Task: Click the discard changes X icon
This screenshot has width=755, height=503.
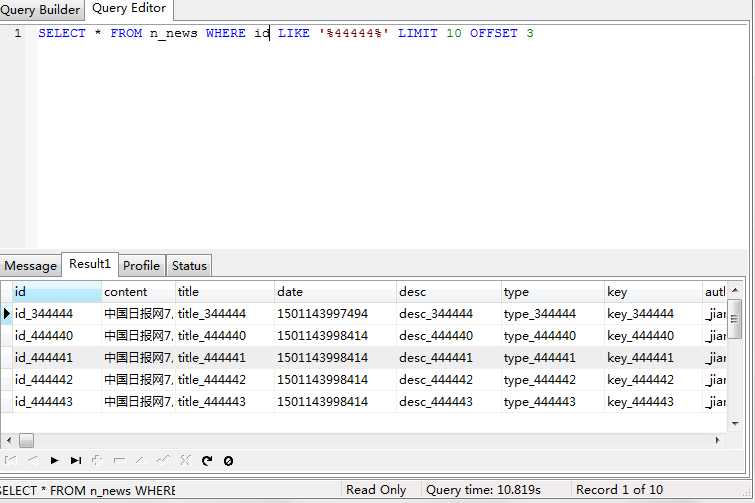Action: (185, 460)
